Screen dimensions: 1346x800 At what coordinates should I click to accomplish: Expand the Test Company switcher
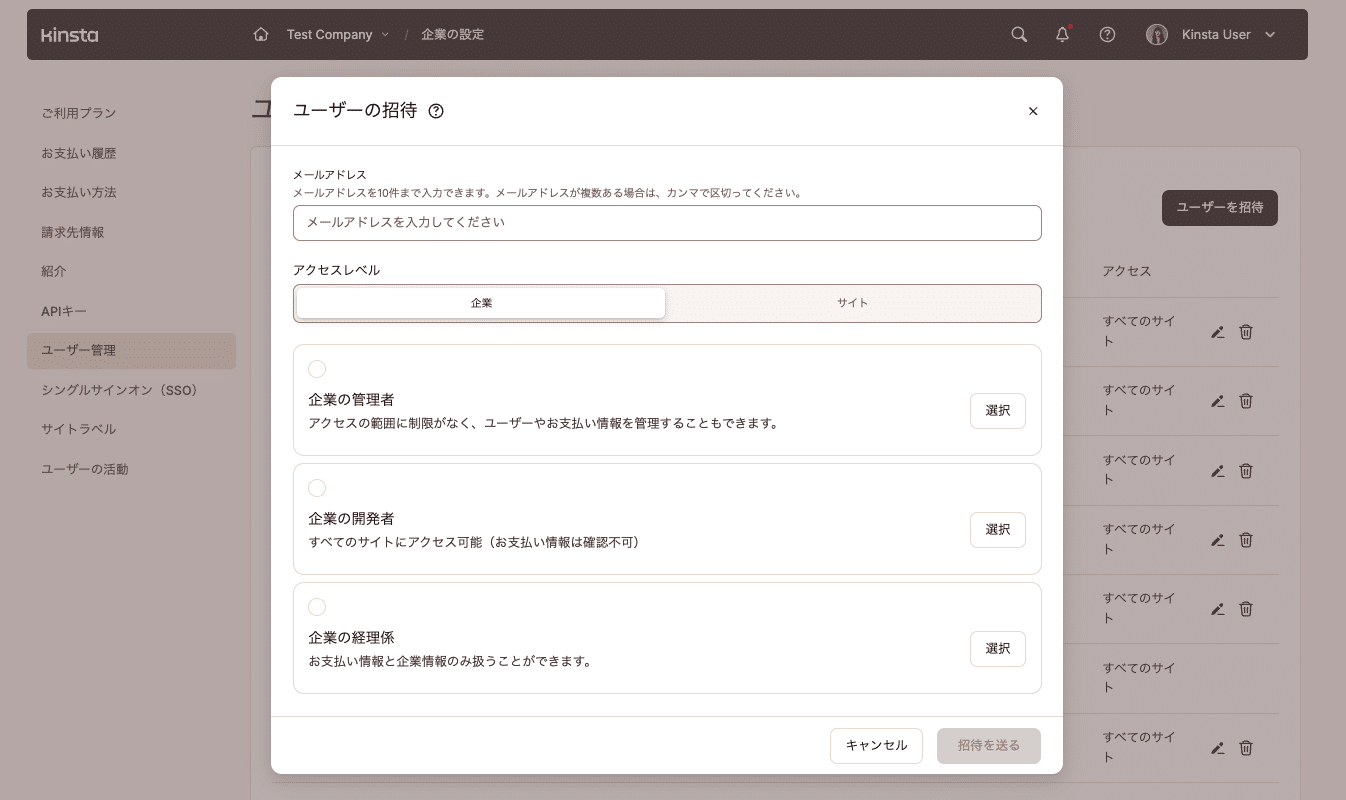pos(337,34)
